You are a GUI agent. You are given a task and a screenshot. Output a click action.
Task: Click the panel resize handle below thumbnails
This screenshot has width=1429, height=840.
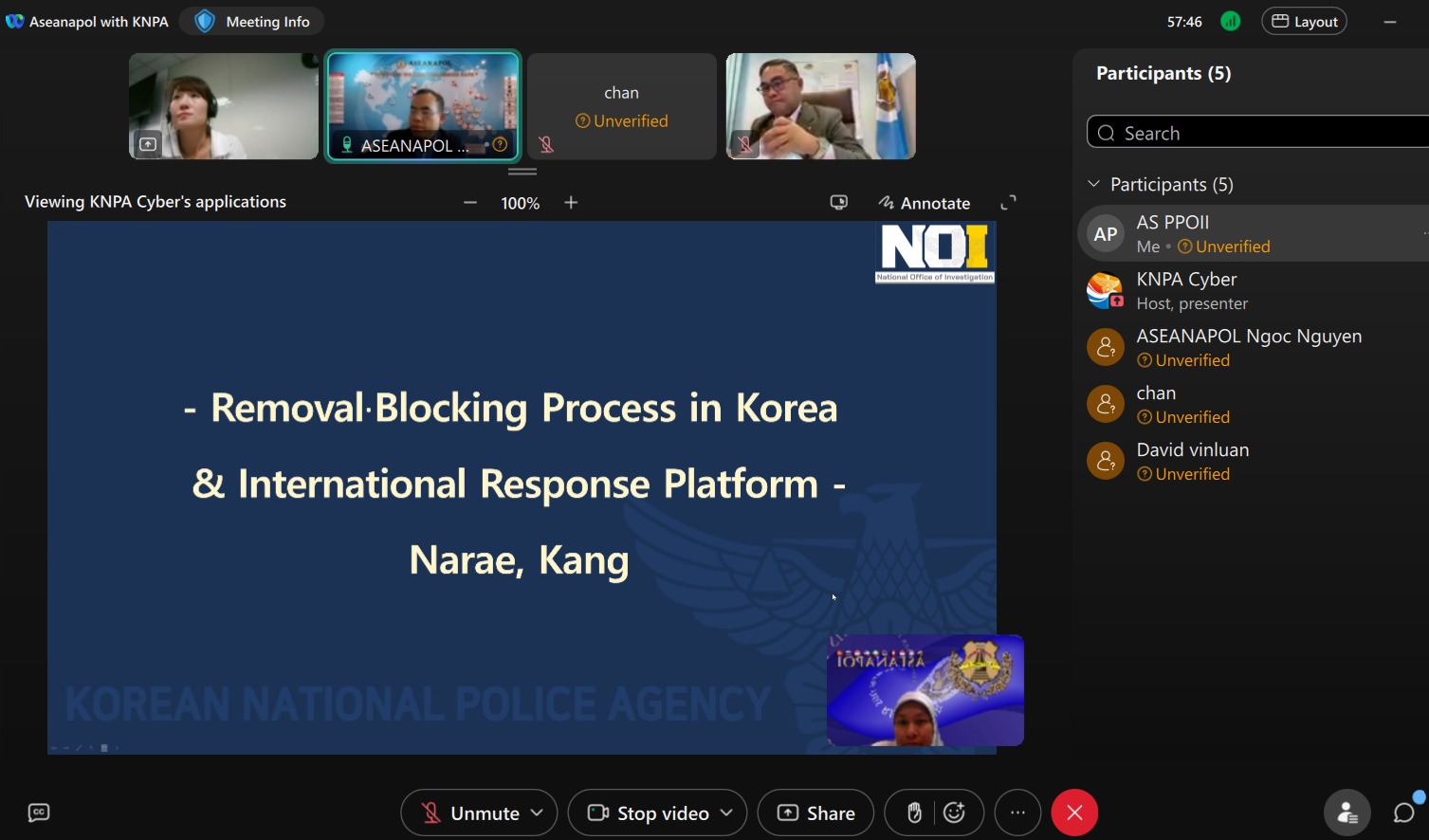click(522, 172)
